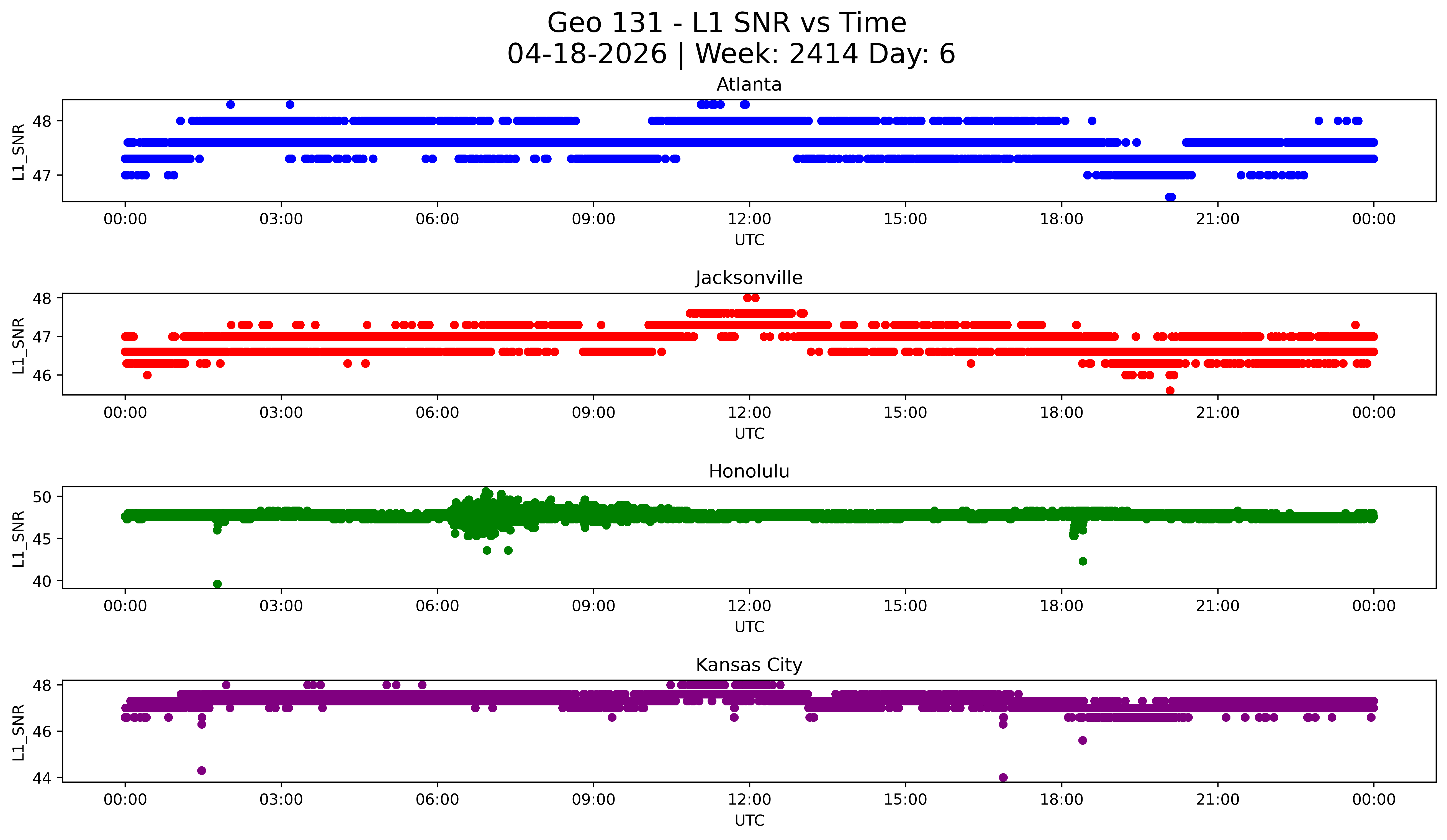Click the y-axis tick 46 on the Jacksonville plot

(x=42, y=376)
